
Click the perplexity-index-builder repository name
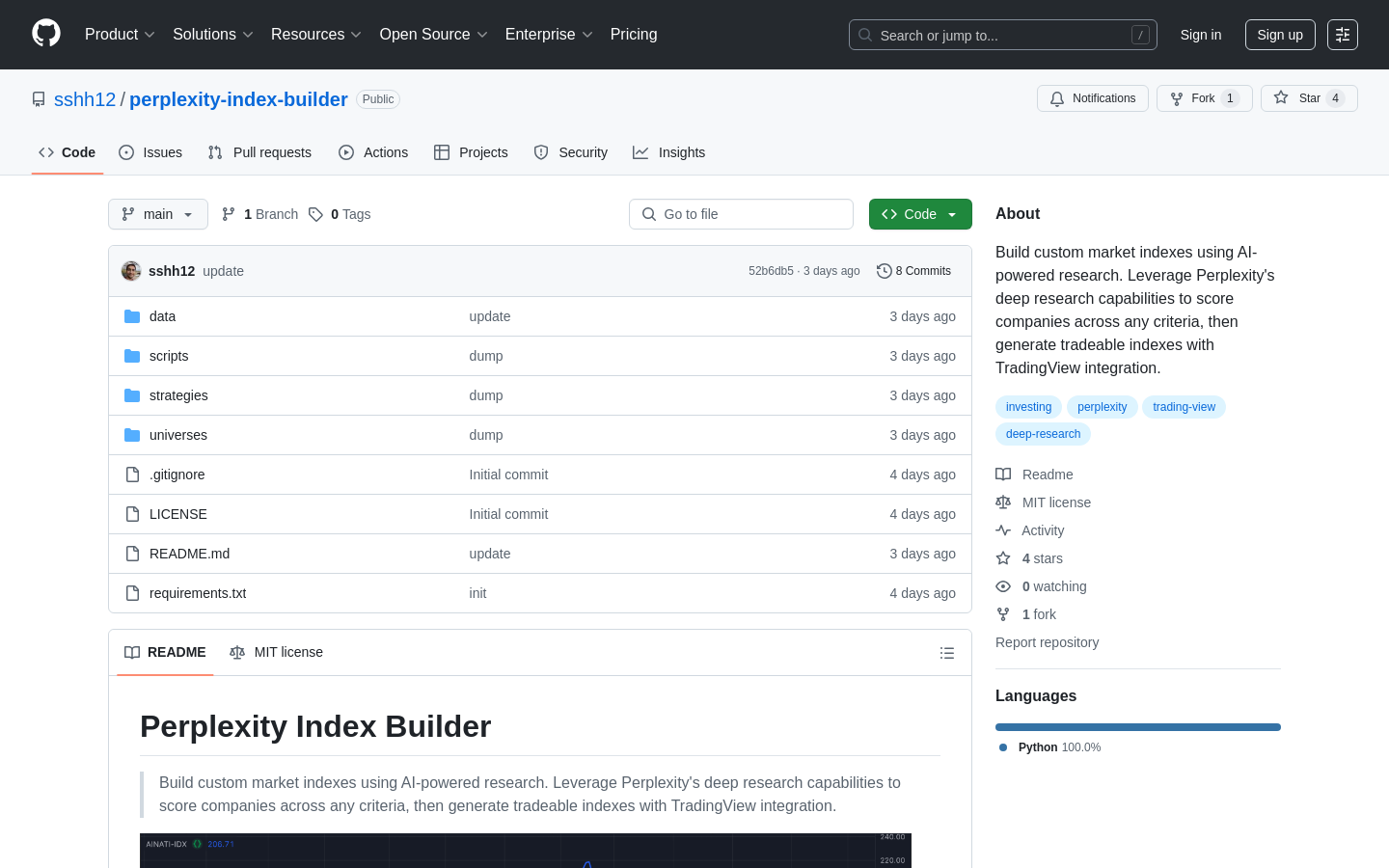238,99
